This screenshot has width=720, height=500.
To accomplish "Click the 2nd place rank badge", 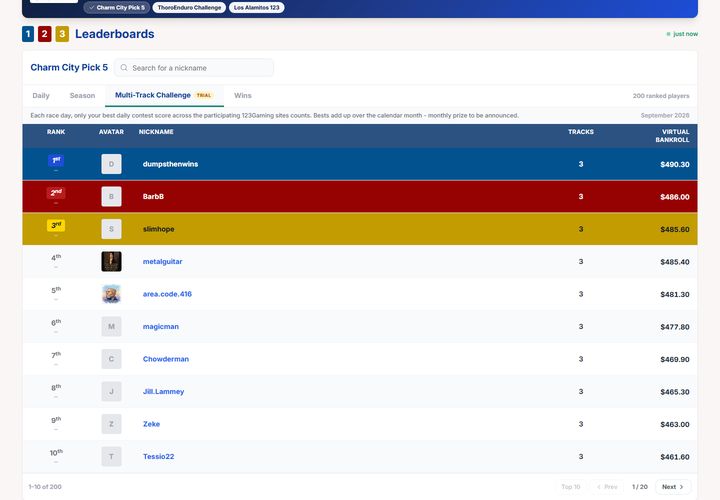I will tap(56, 193).
